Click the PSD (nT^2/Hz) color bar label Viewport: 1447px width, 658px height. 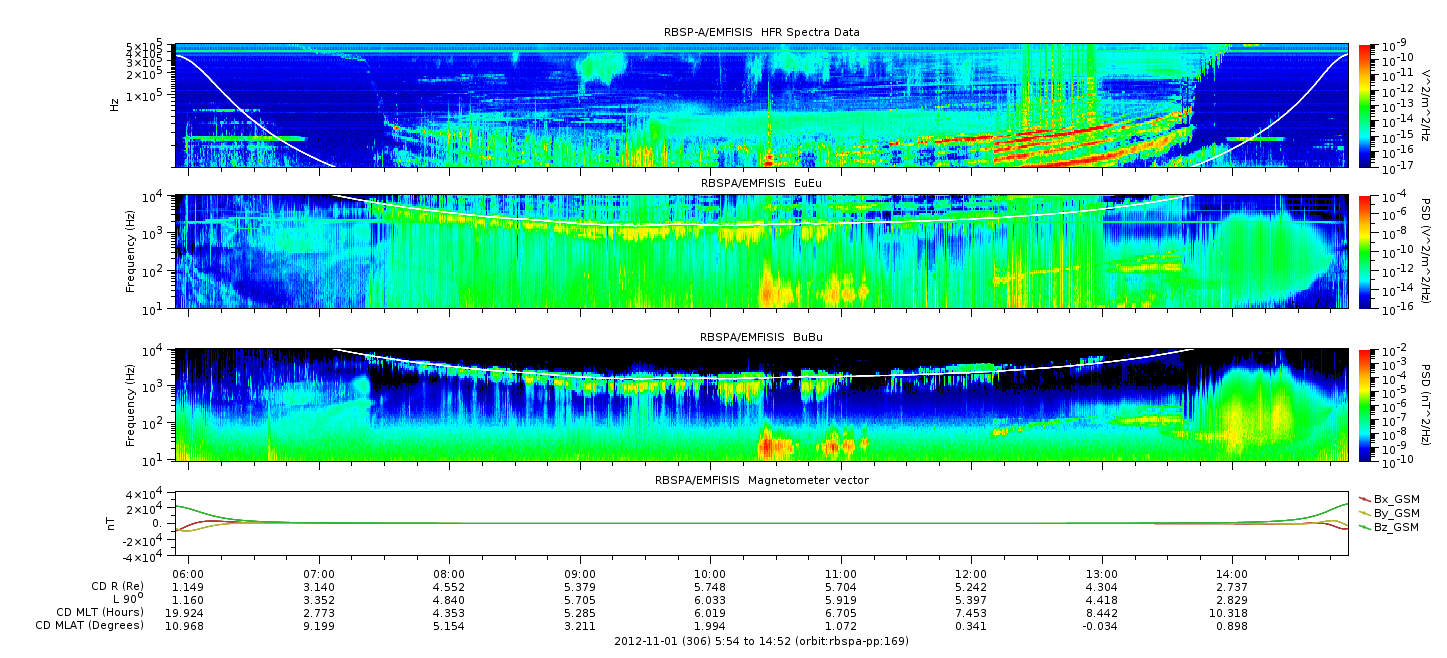click(1436, 405)
